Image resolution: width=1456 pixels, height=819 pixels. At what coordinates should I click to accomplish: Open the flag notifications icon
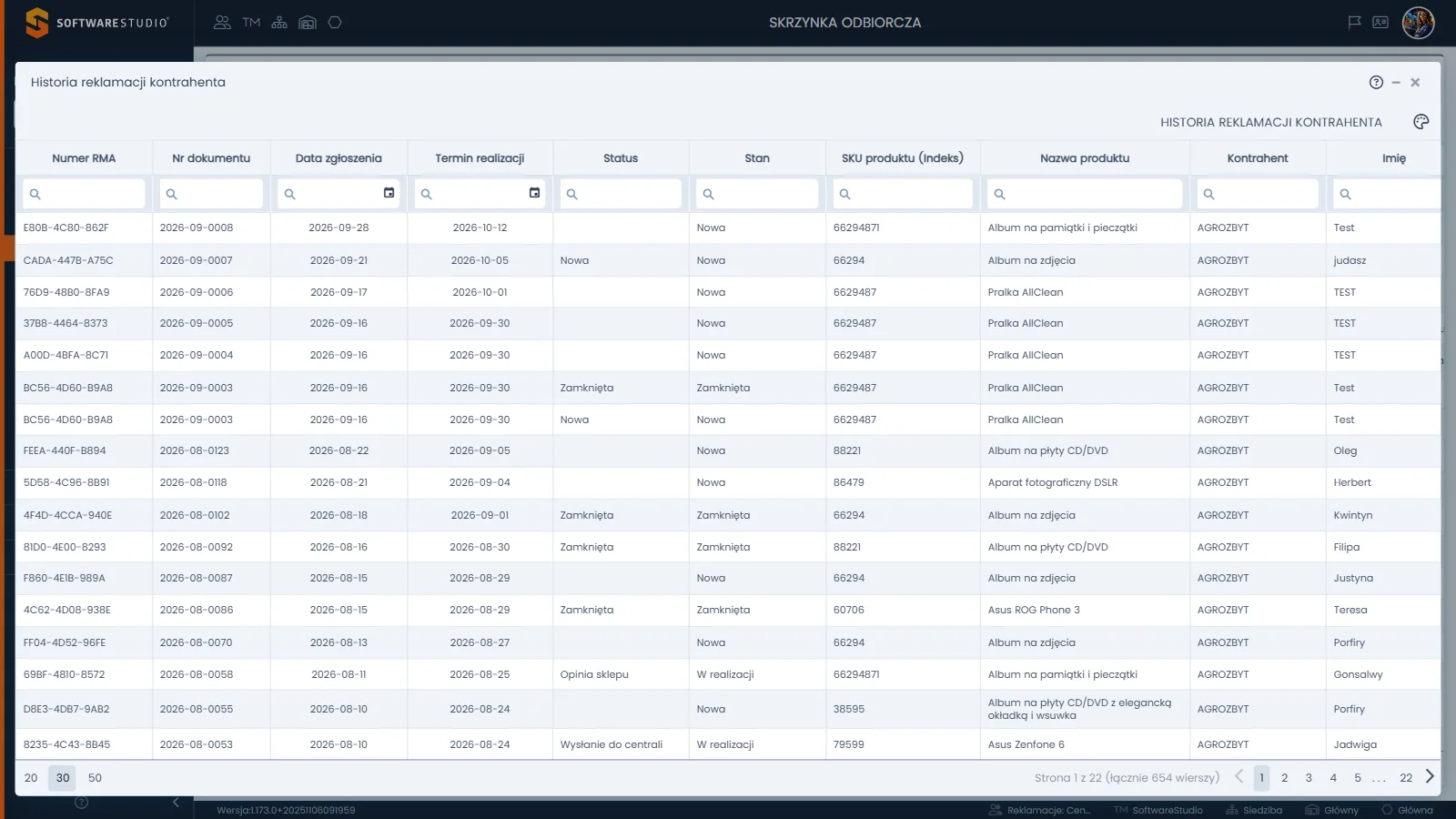pyautogui.click(x=1354, y=23)
